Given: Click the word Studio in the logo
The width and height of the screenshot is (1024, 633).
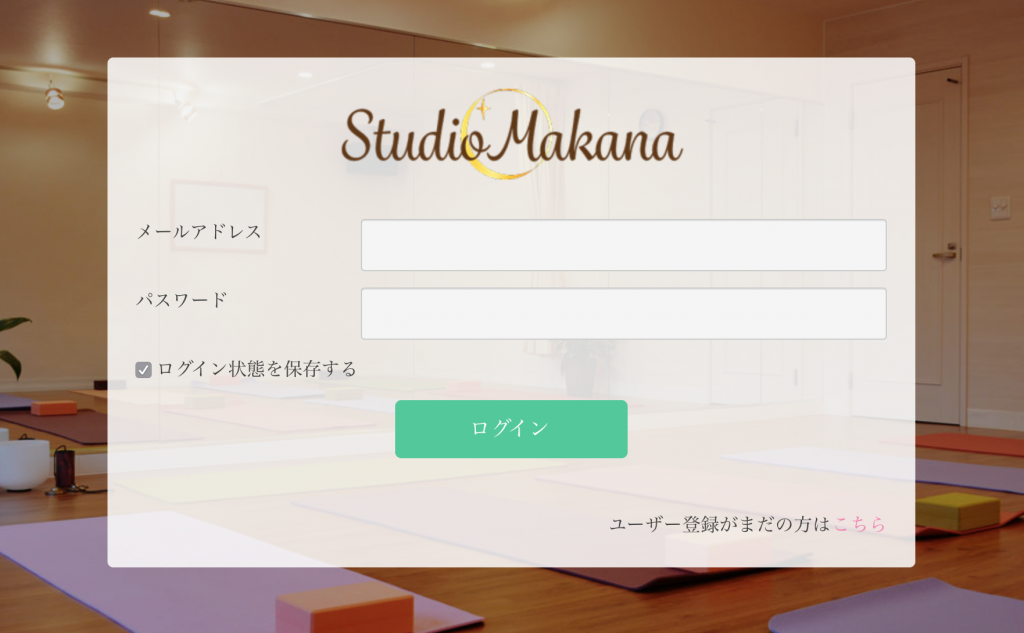Looking at the screenshot, I should point(412,137).
